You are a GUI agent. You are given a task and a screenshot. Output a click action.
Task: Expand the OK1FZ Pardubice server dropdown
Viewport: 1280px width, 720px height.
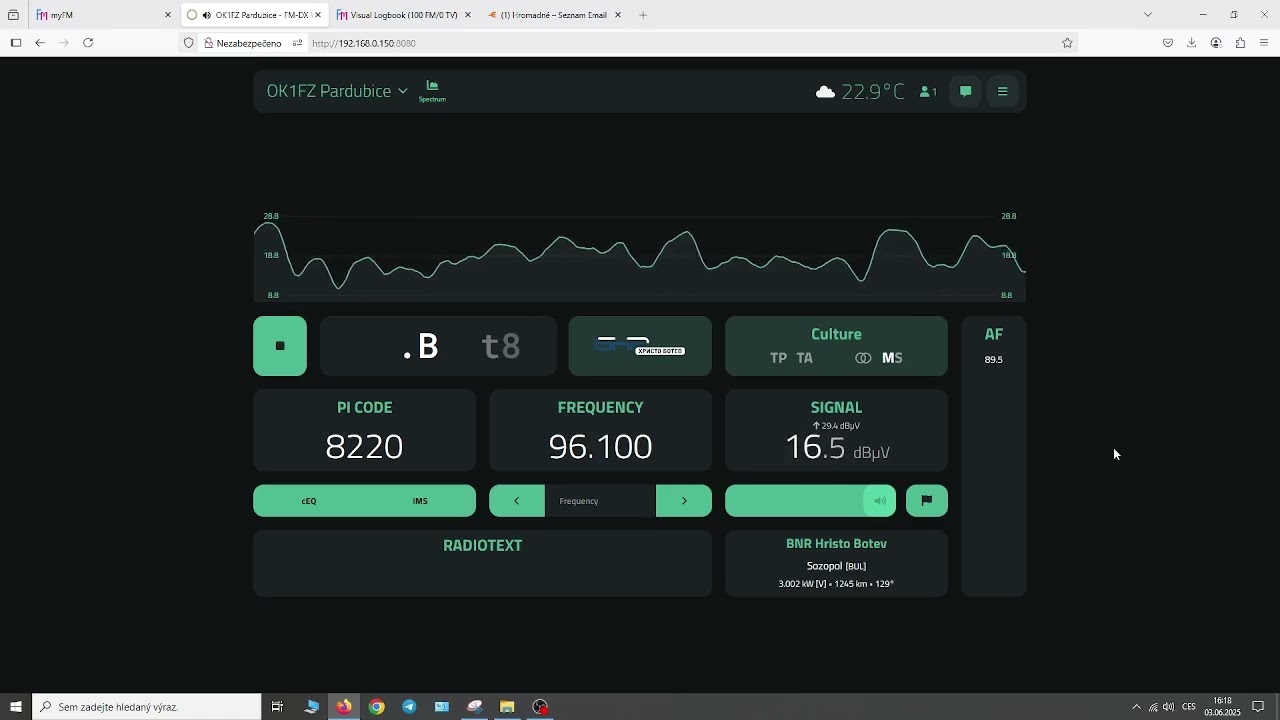tap(337, 91)
